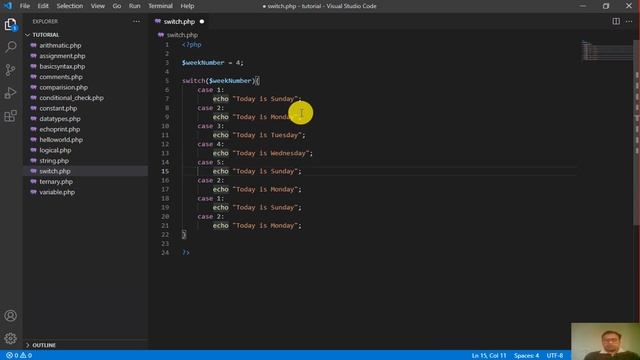Click "case 5:" in the code
This screenshot has height=360, width=640.
pyautogui.click(x=211, y=162)
